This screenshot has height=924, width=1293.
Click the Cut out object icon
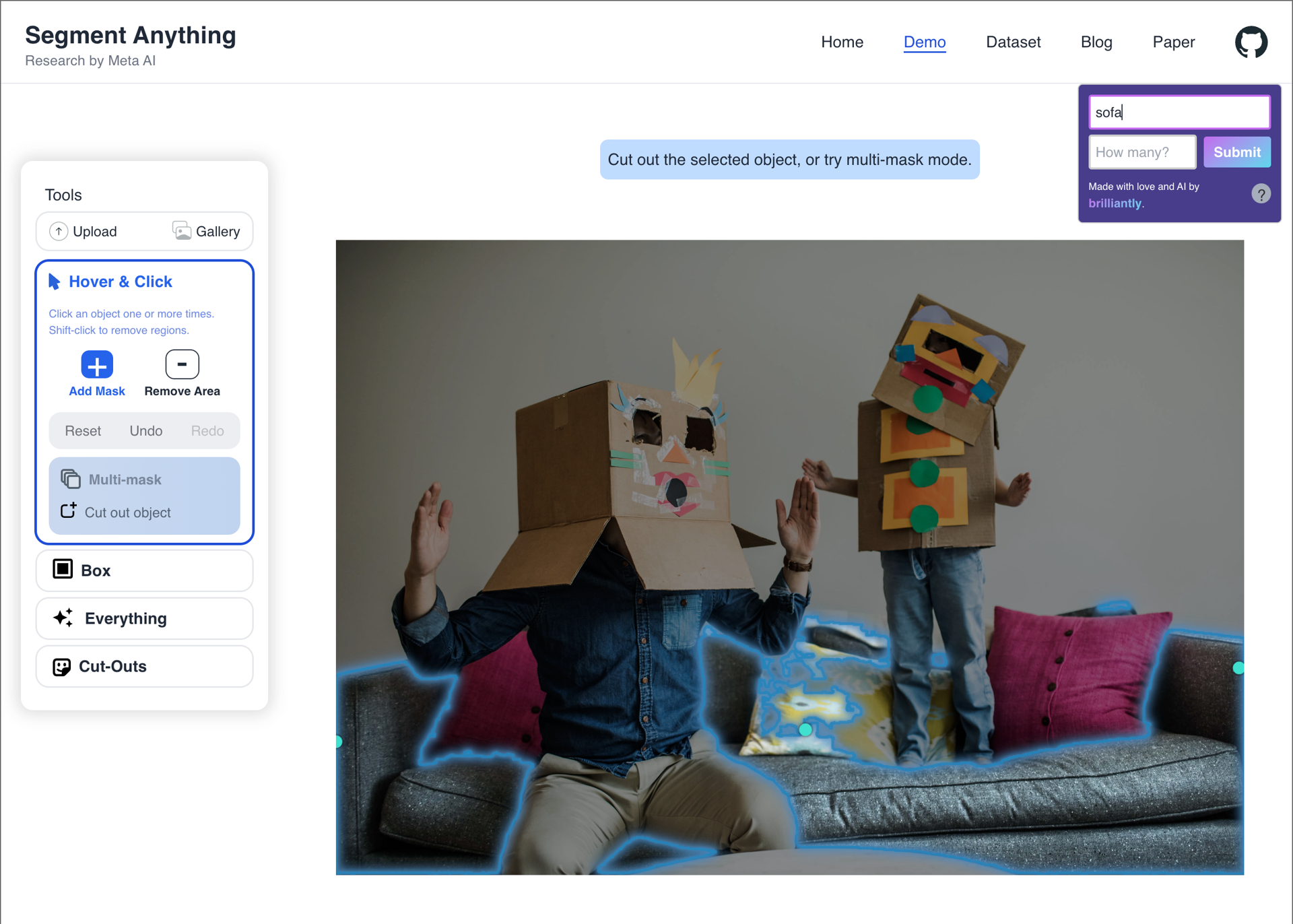69,510
